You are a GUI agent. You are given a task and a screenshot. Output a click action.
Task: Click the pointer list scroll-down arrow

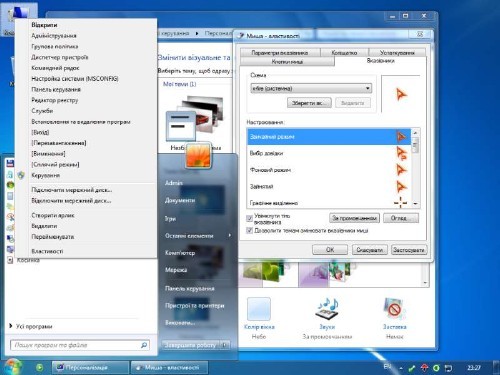[415, 203]
